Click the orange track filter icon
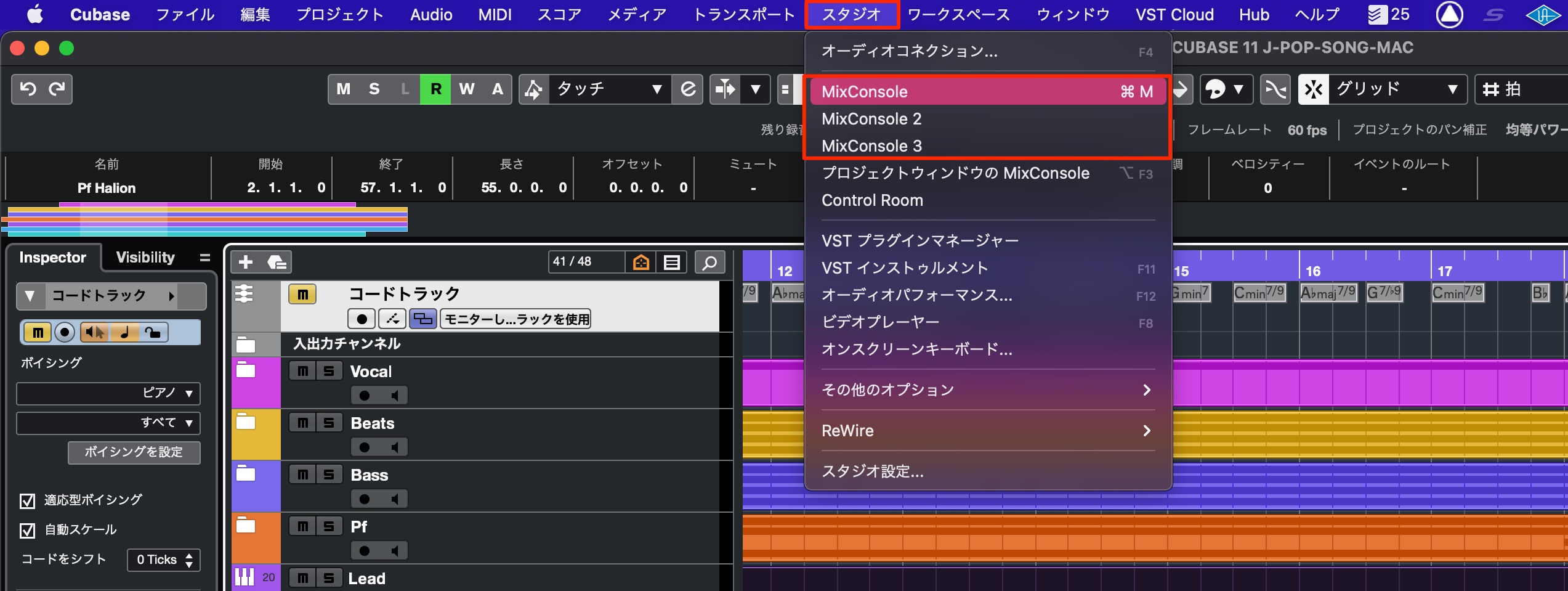The image size is (1568, 591). (x=641, y=263)
